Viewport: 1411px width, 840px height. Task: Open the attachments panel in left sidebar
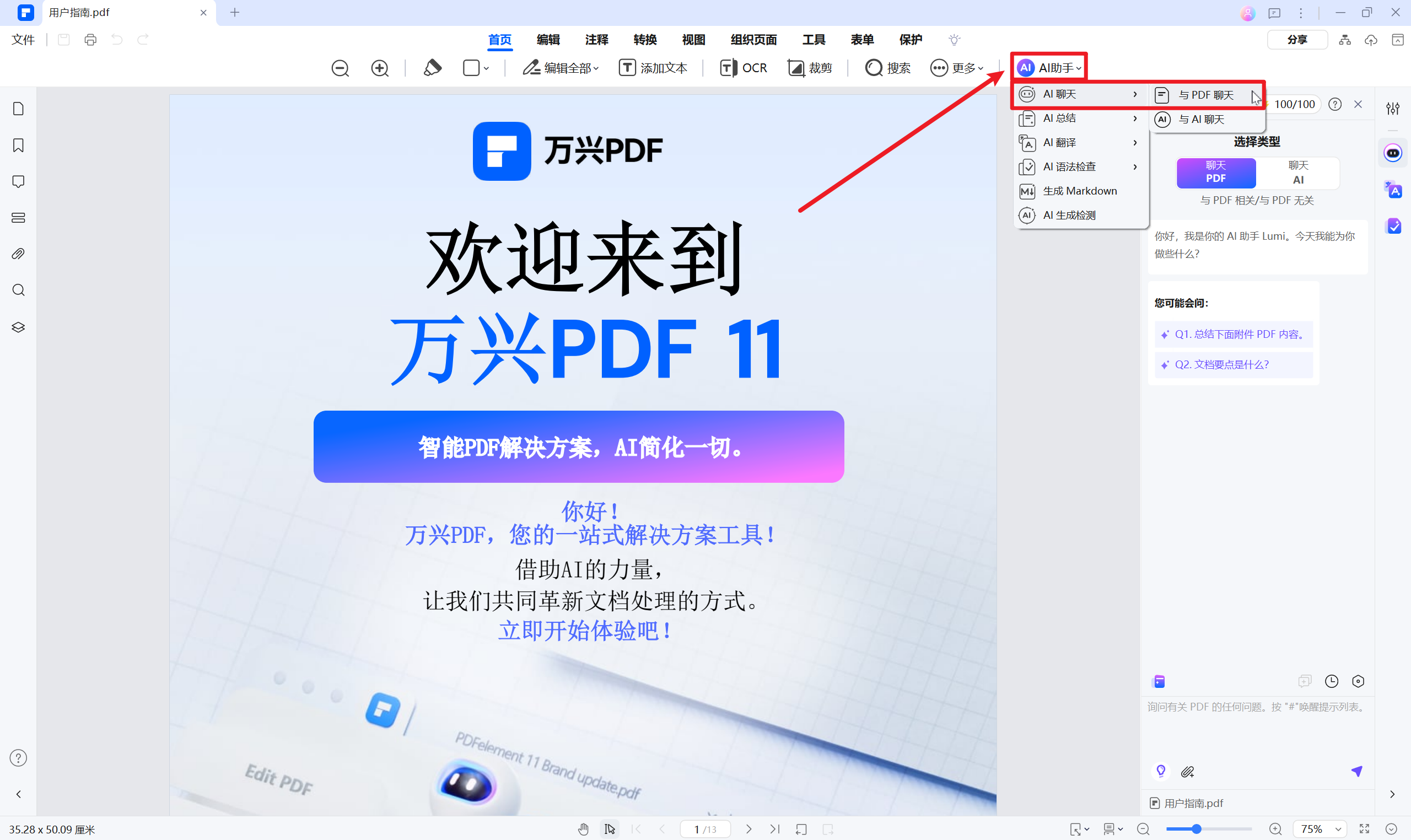click(x=18, y=253)
